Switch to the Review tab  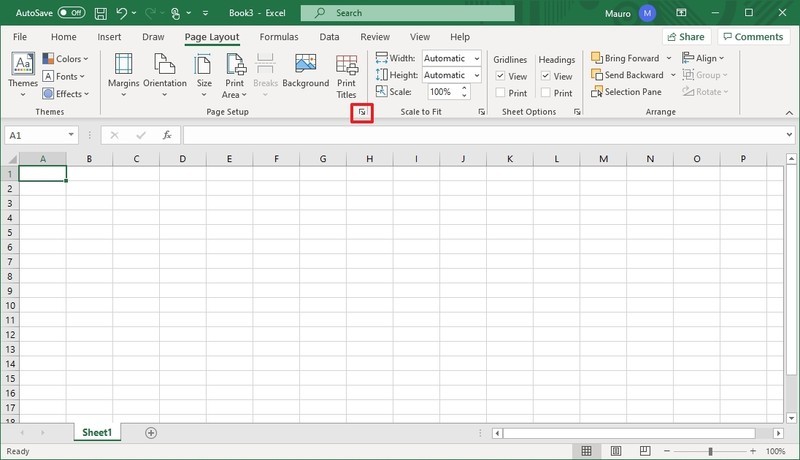coord(375,37)
